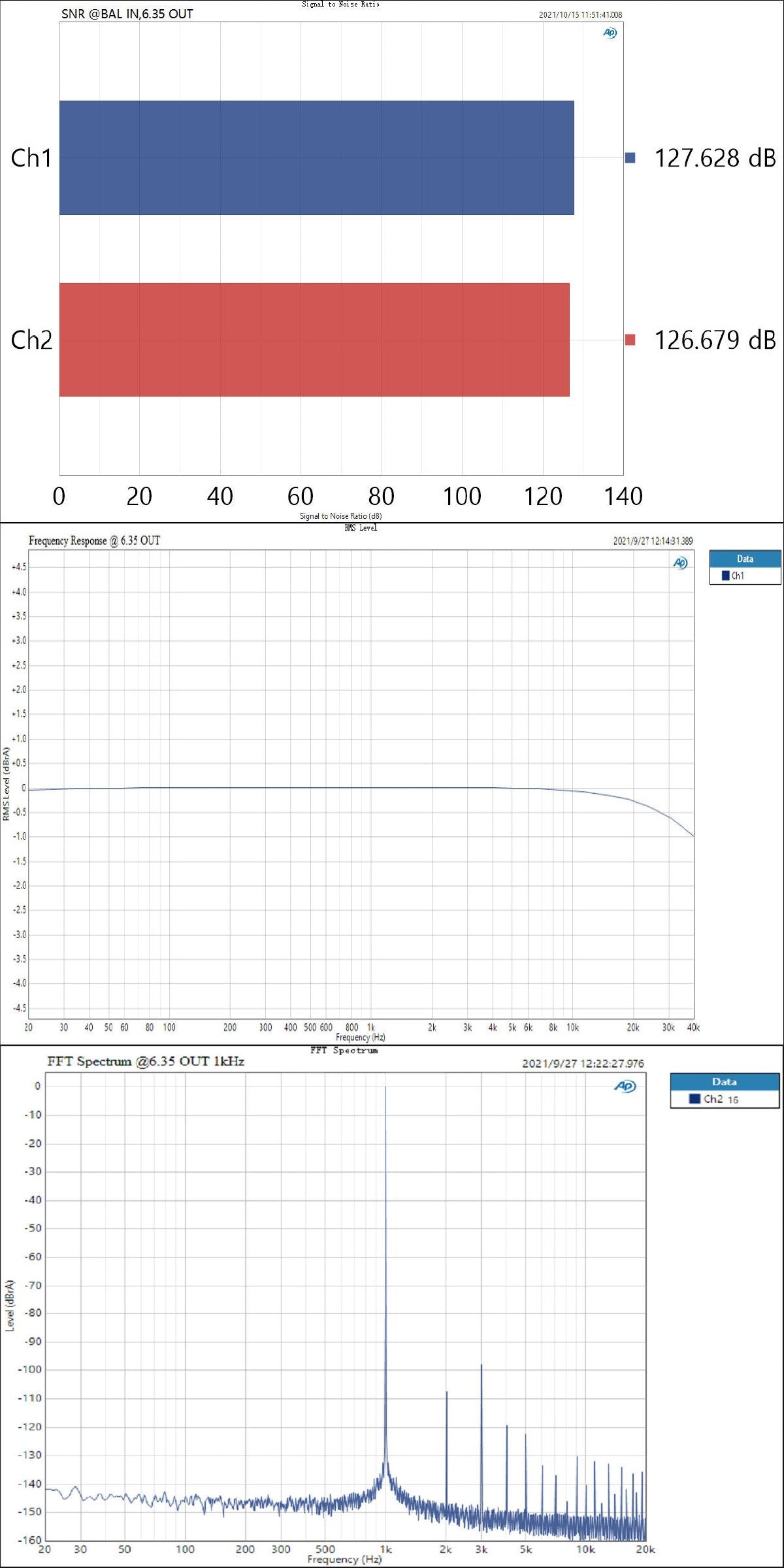
Task: Click the 'SNR @BAL IN,6.35 OUT' title
Action: click(127, 14)
